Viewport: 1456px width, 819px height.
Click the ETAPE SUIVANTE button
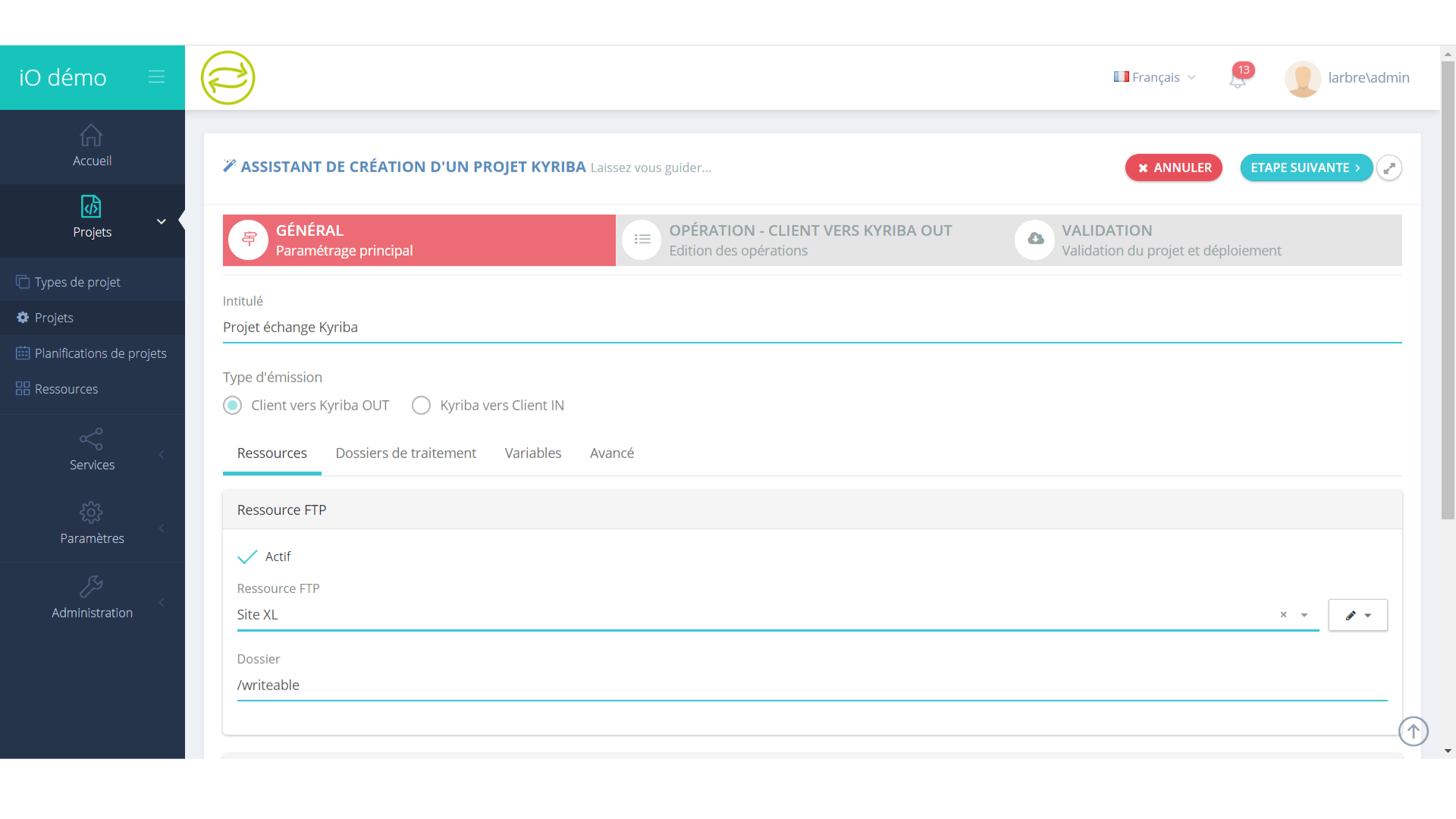pyautogui.click(x=1306, y=168)
